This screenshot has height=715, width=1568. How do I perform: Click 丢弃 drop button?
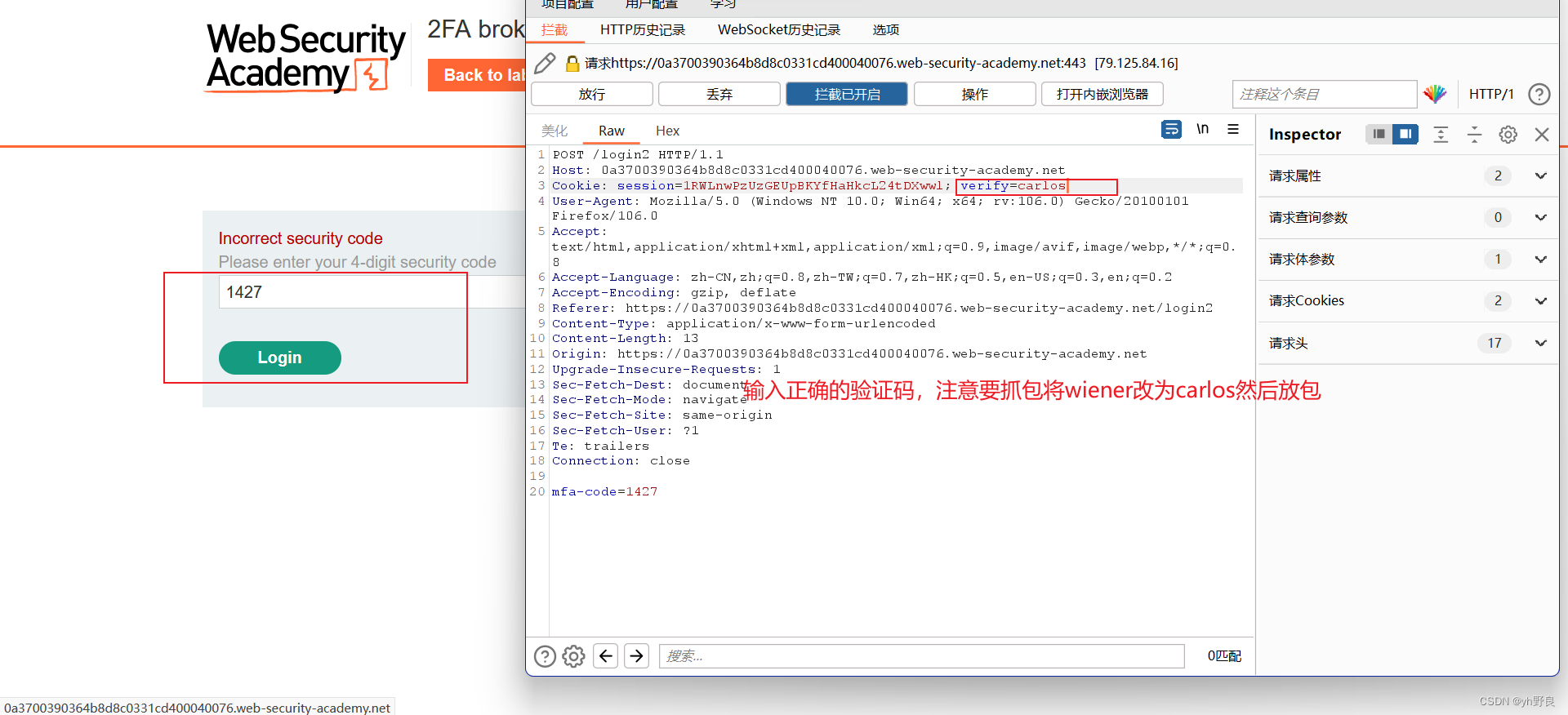[719, 94]
